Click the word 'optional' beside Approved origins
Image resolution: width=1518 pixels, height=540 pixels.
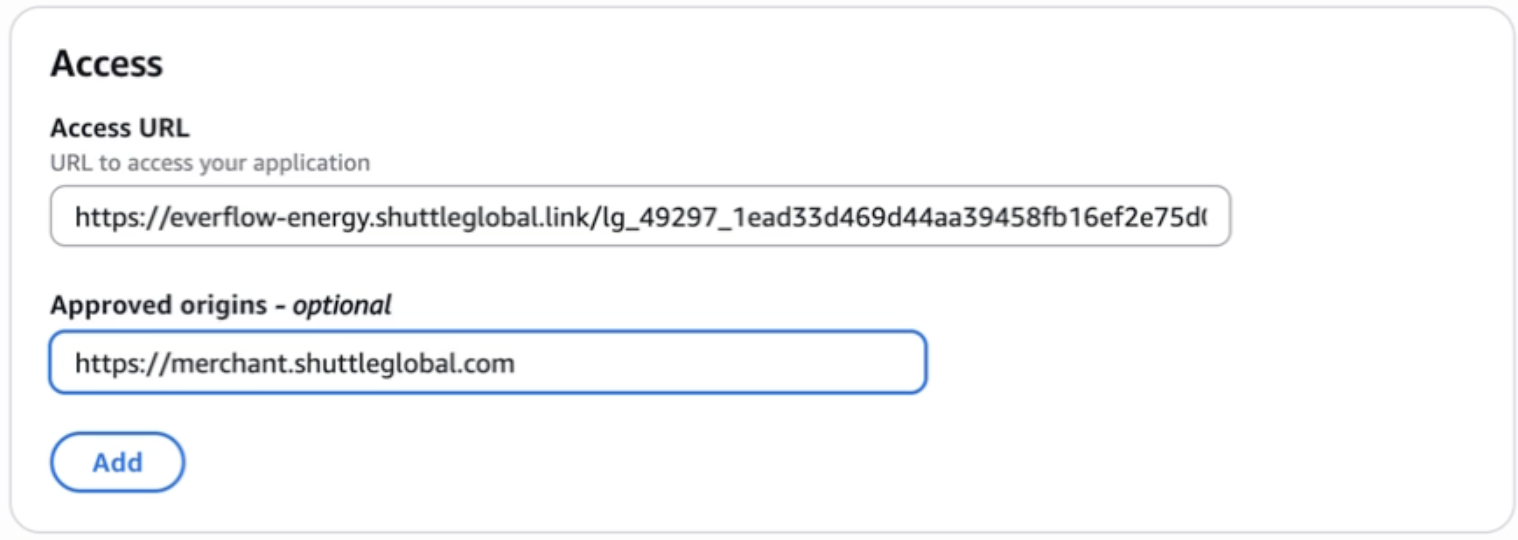pyautogui.click(x=341, y=305)
